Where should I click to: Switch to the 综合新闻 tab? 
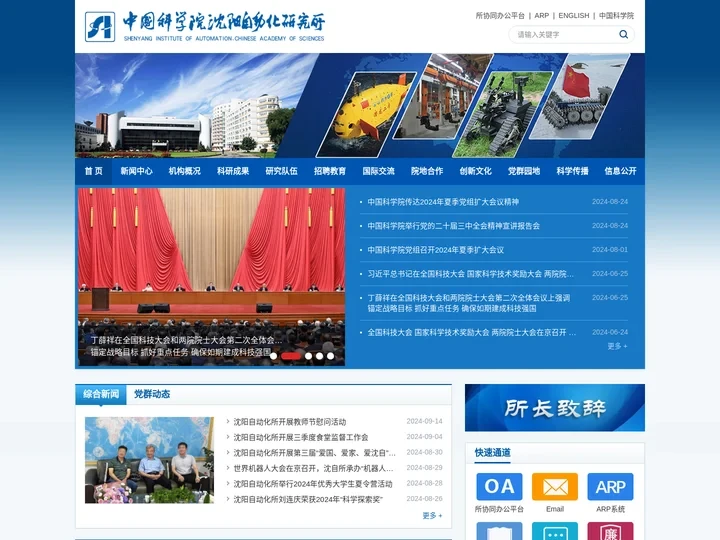click(x=101, y=394)
